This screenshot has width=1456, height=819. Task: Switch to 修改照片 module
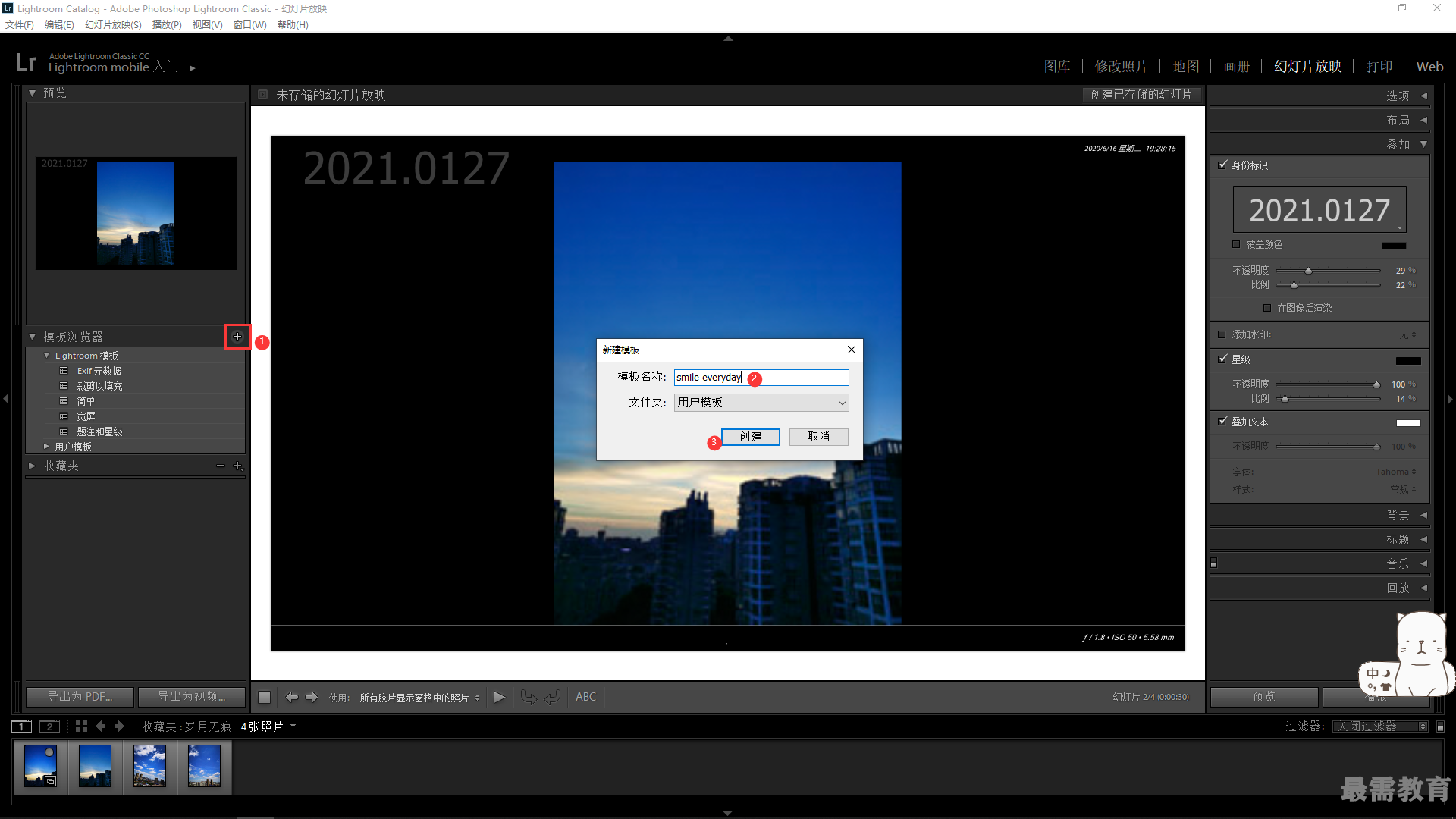[x=1122, y=67]
